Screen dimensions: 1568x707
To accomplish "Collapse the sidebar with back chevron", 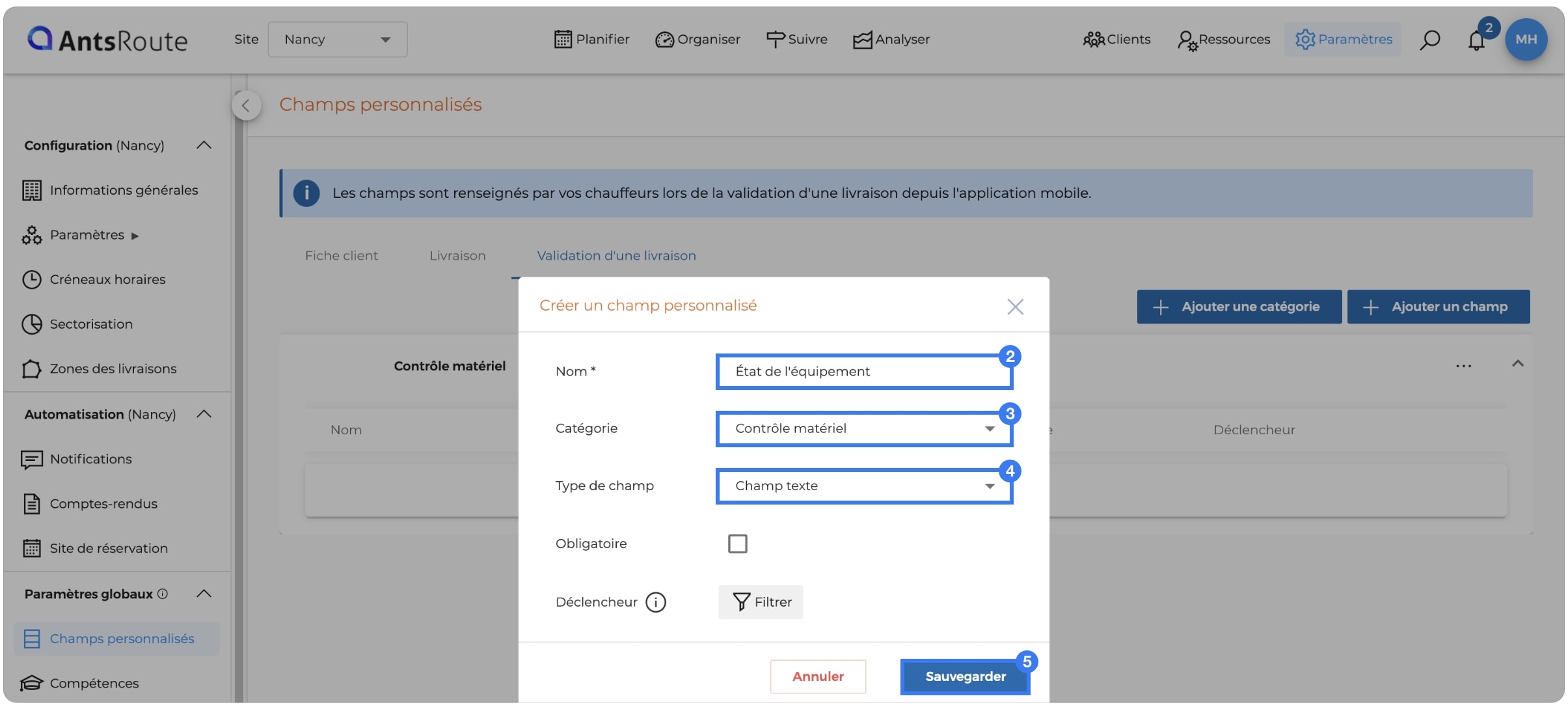I will coord(246,105).
